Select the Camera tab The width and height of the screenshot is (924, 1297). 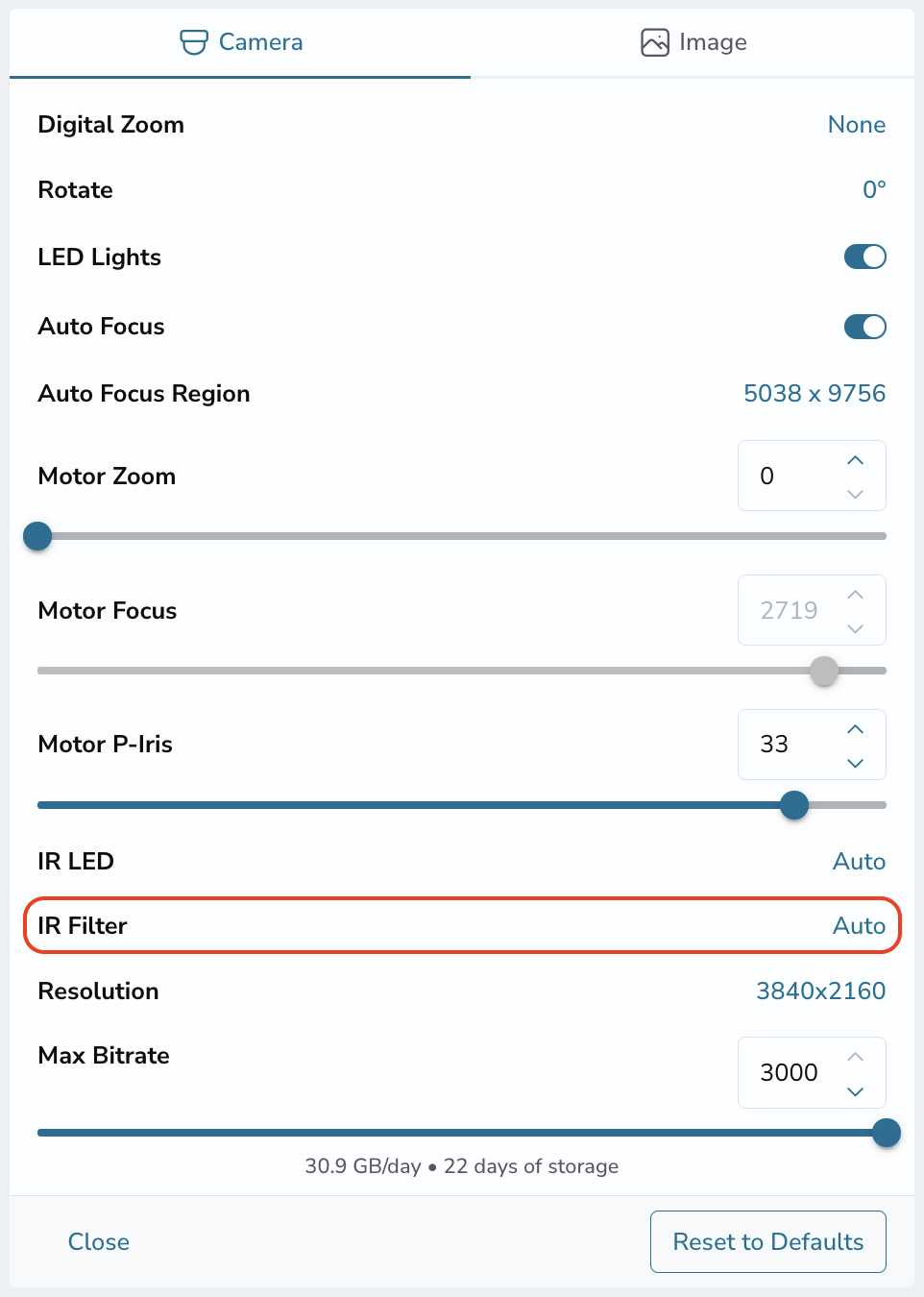pos(240,42)
